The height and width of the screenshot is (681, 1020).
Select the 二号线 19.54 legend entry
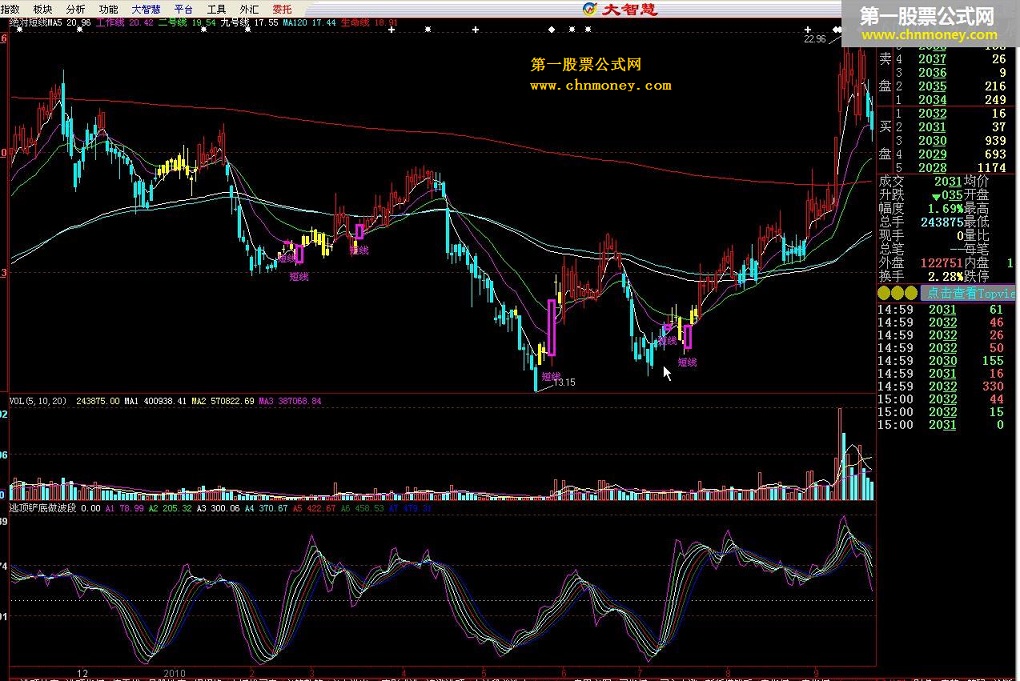tap(187, 22)
